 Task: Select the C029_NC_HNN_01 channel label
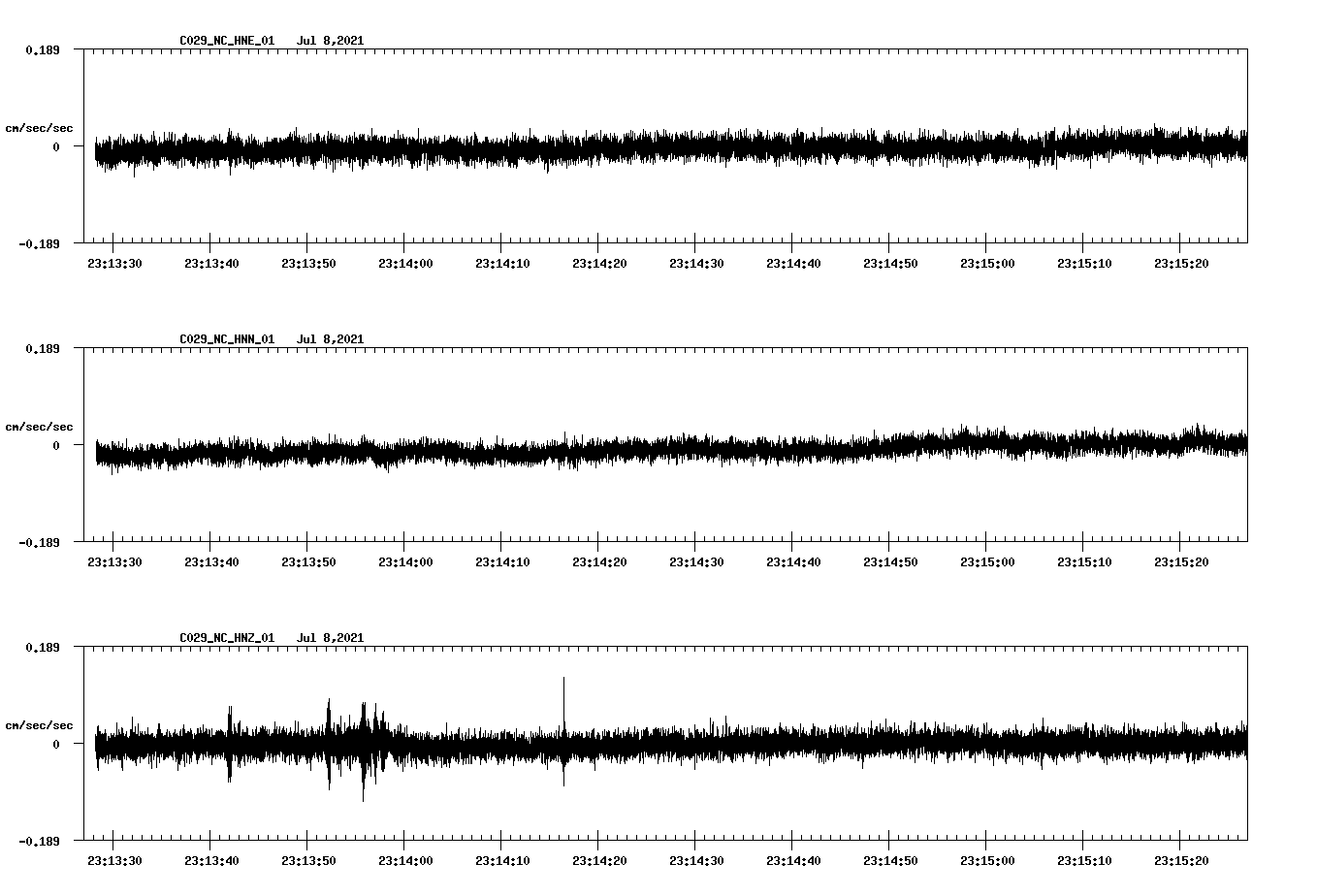225,338
